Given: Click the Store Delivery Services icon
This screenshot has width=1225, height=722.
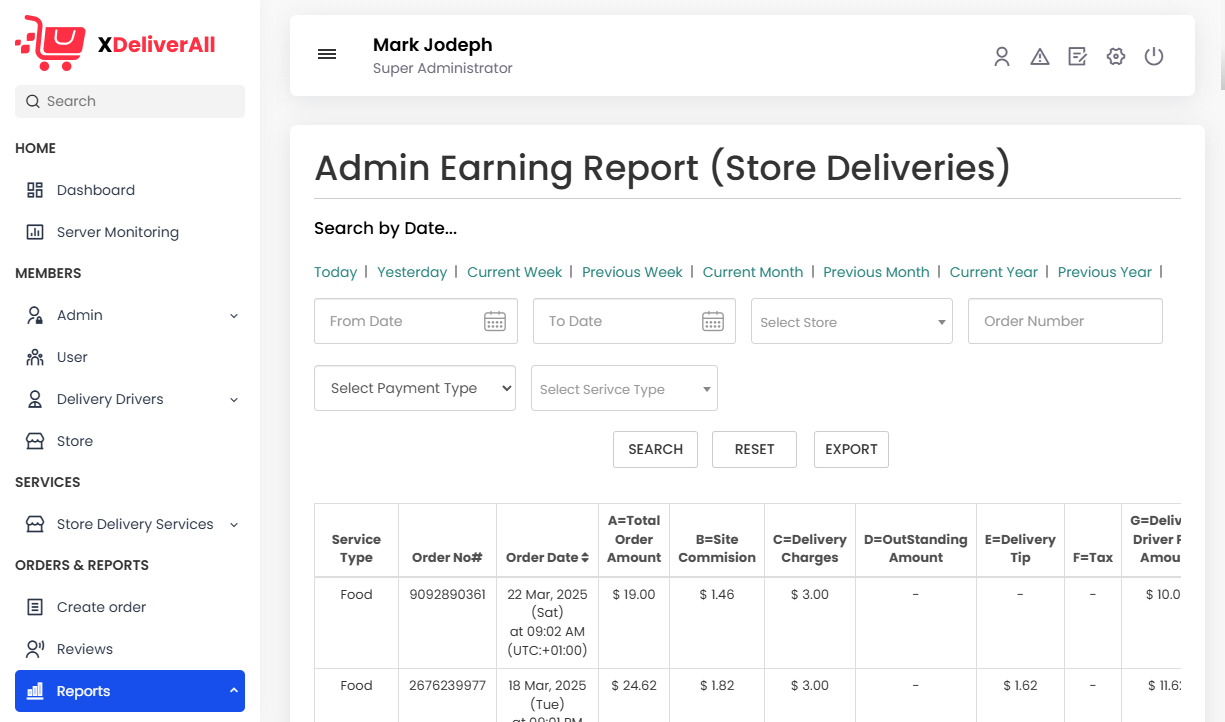Looking at the screenshot, I should pos(35,524).
